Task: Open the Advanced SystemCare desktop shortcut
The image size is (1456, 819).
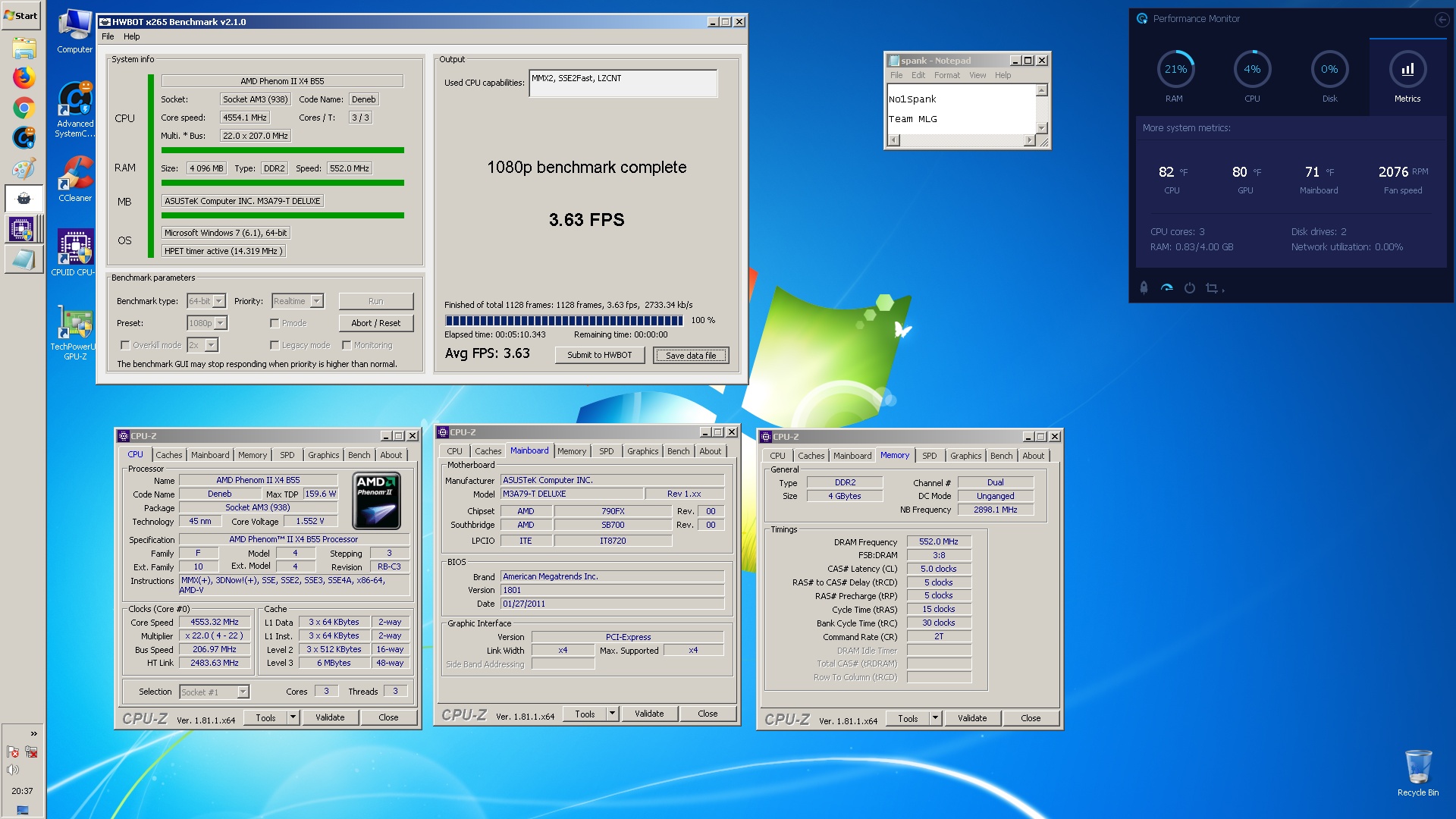Action: 74,110
